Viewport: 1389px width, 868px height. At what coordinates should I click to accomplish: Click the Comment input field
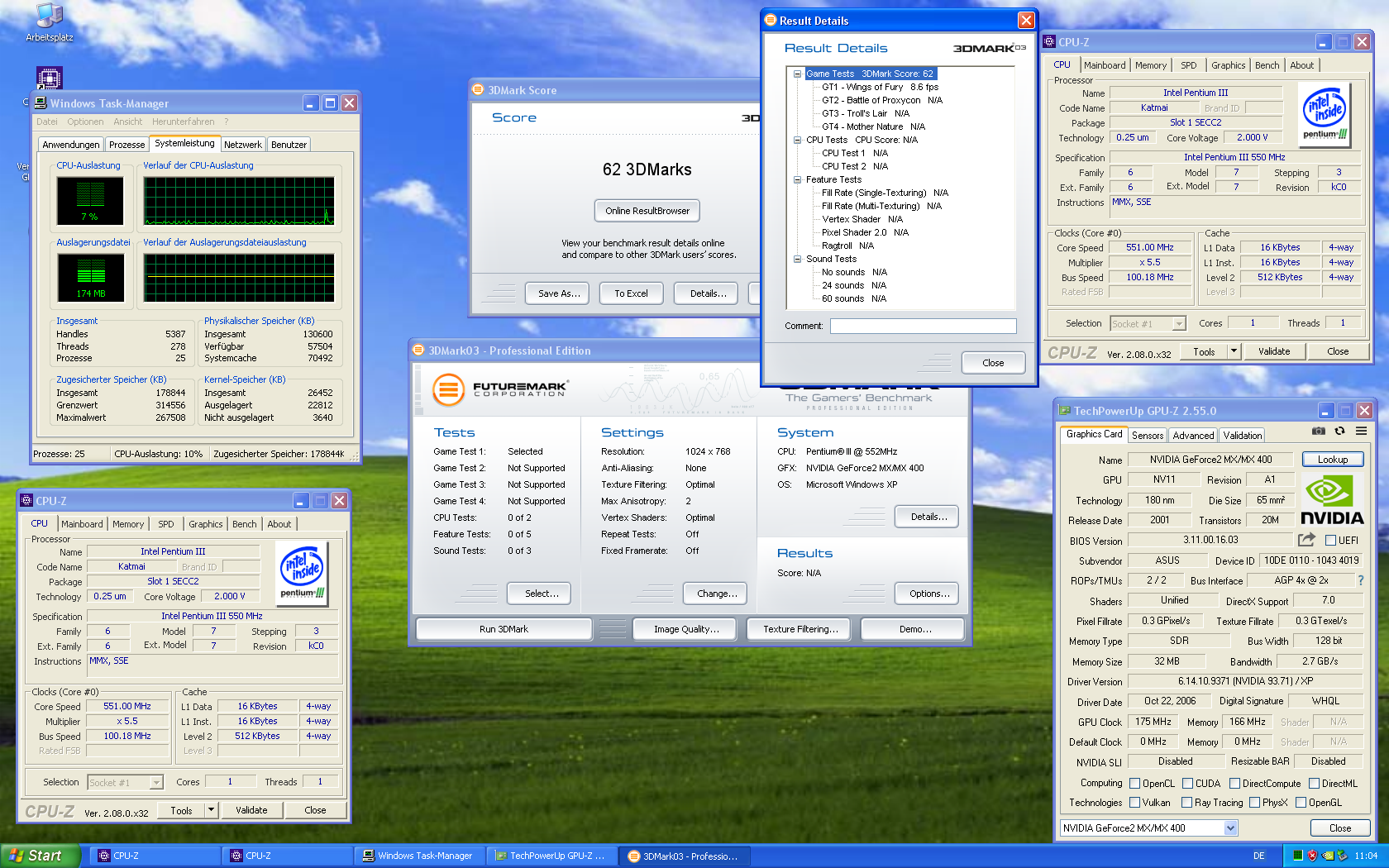click(x=924, y=326)
